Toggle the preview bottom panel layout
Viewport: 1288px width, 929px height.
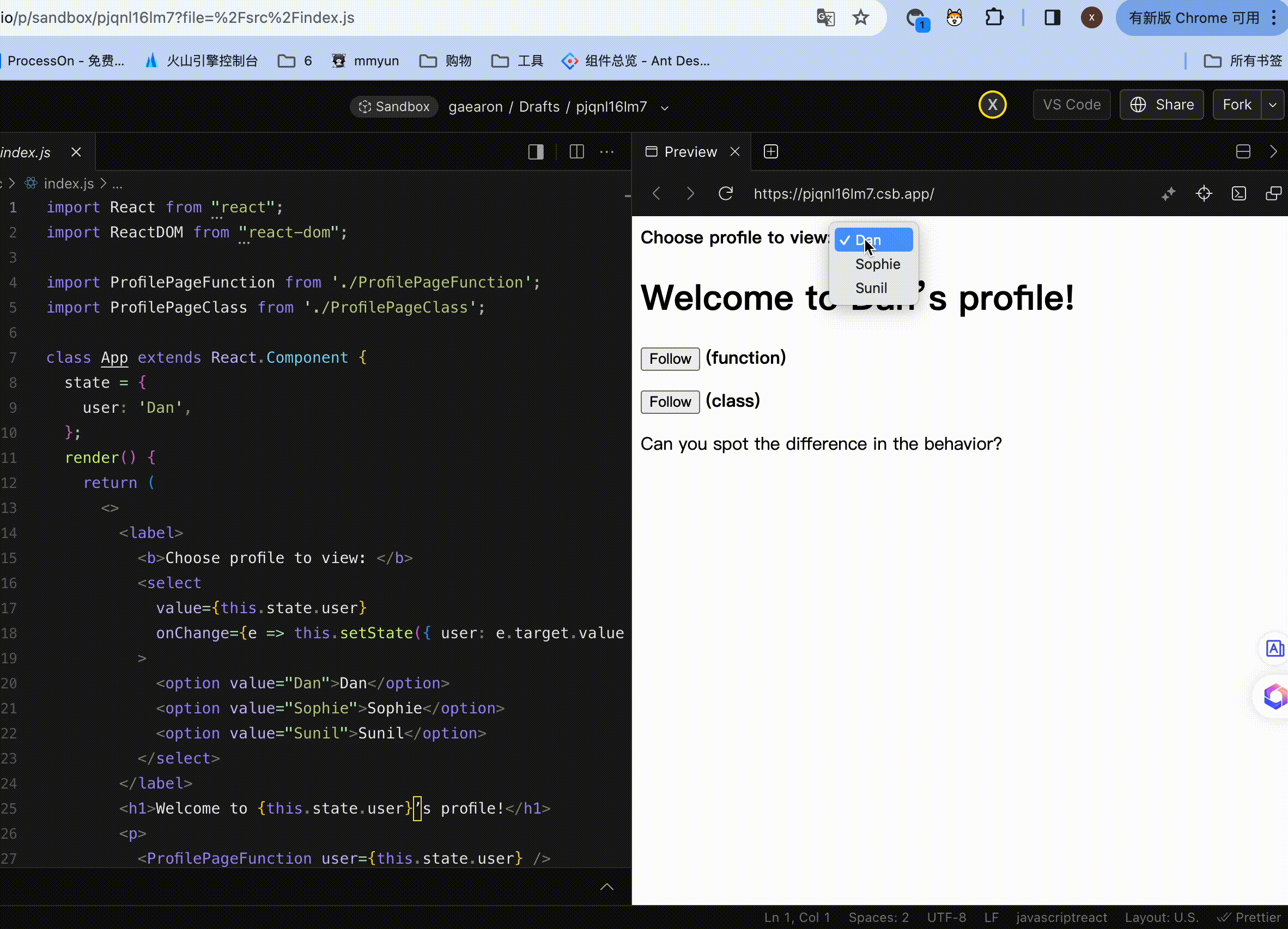click(x=1243, y=151)
